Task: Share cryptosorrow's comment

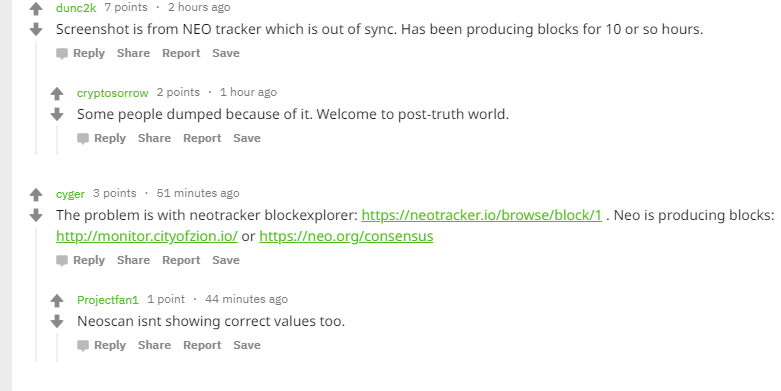Action: tap(154, 138)
